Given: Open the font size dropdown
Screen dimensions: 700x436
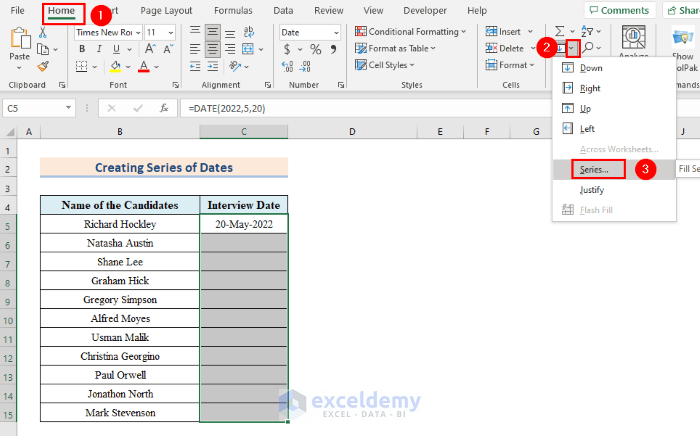Looking at the screenshot, I should point(171,33).
